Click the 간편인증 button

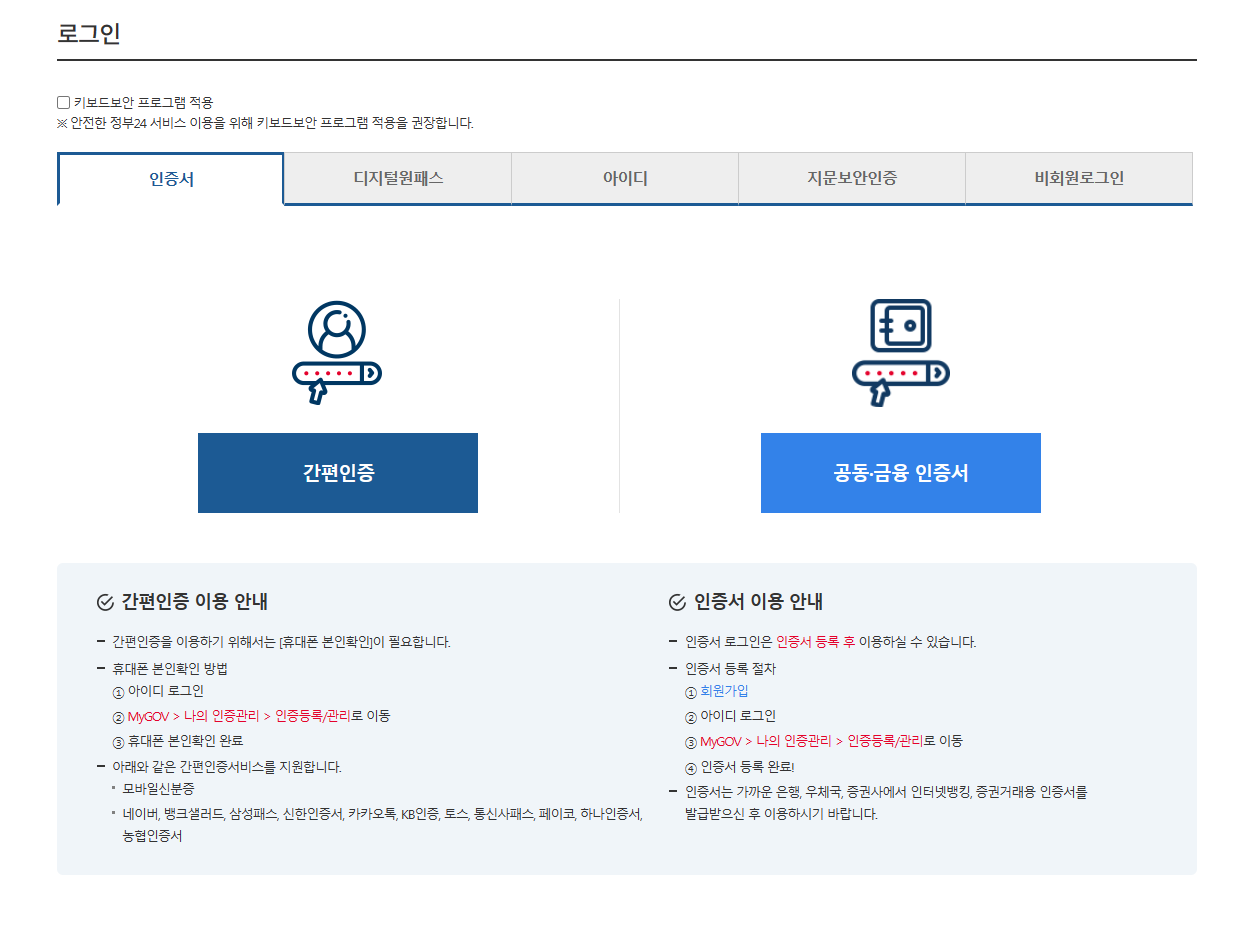coord(337,473)
